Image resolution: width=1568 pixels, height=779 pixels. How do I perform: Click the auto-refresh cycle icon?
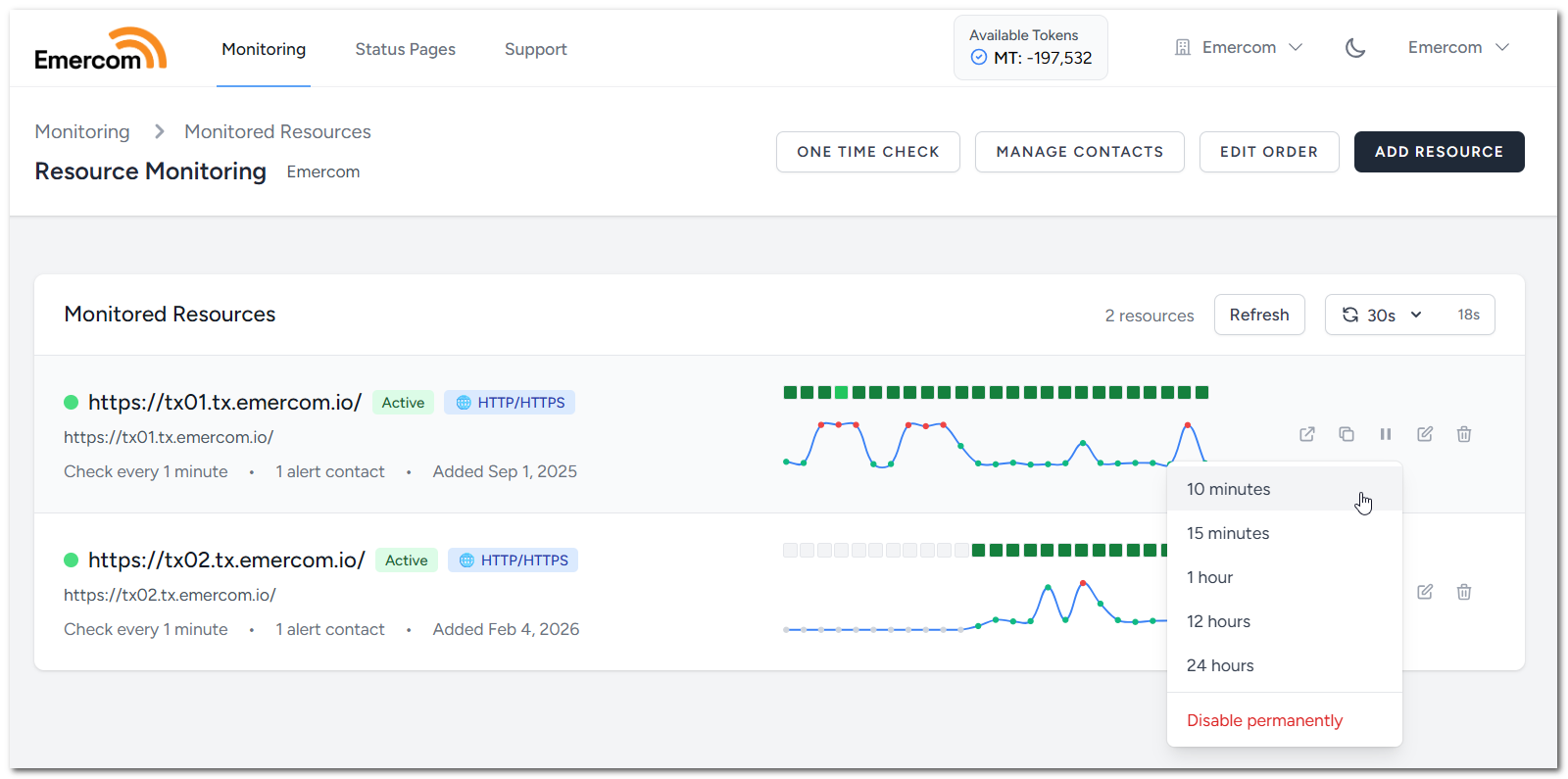[x=1350, y=315]
